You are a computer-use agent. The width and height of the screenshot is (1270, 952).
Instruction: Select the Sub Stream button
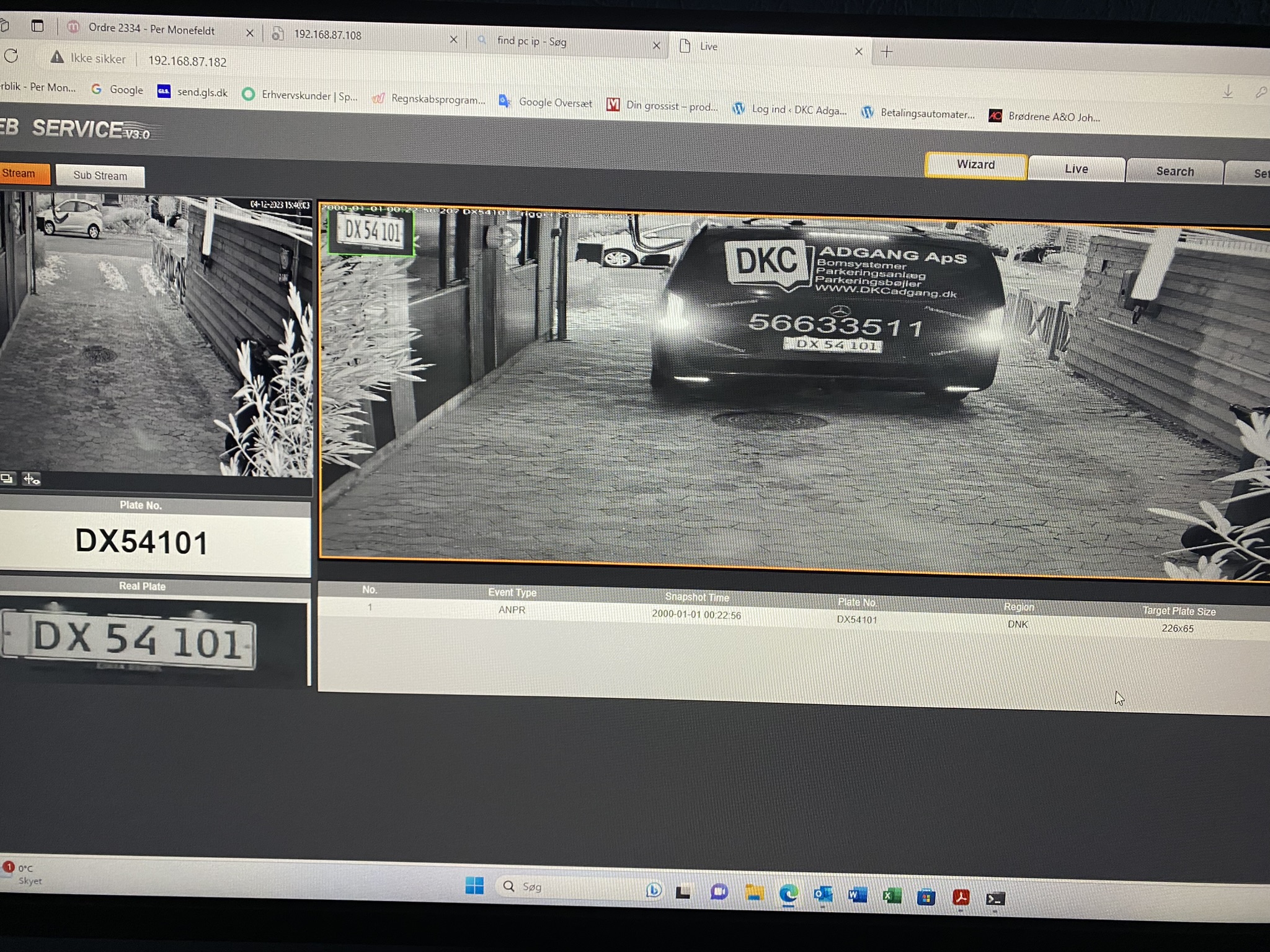click(100, 175)
